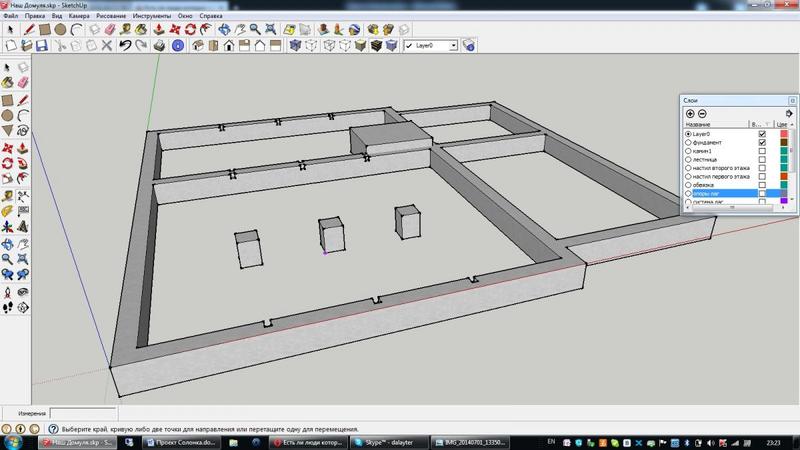Open the Инструменты menu
Screen dimensions: 800x450
155,17
